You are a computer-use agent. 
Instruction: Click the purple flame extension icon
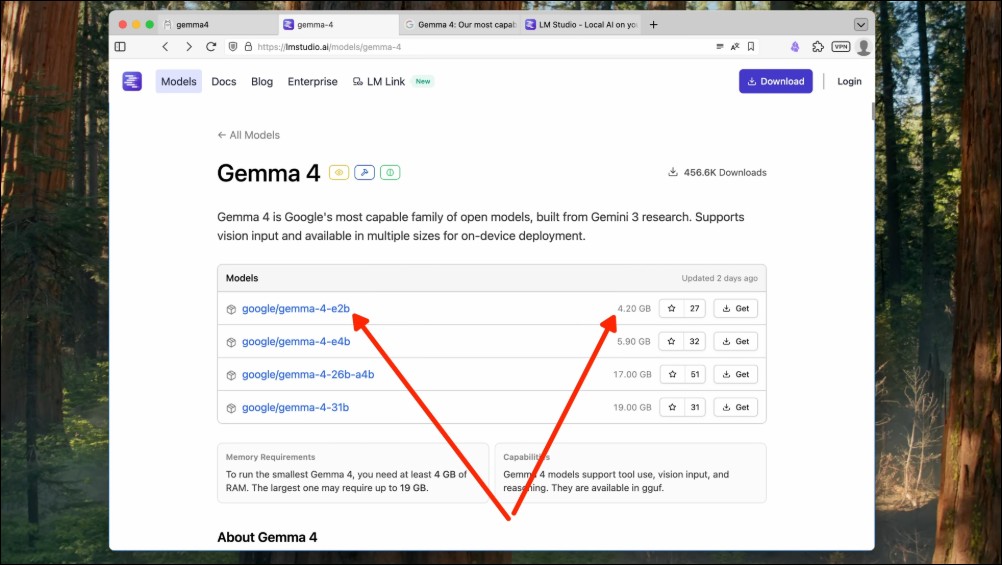coord(795,47)
